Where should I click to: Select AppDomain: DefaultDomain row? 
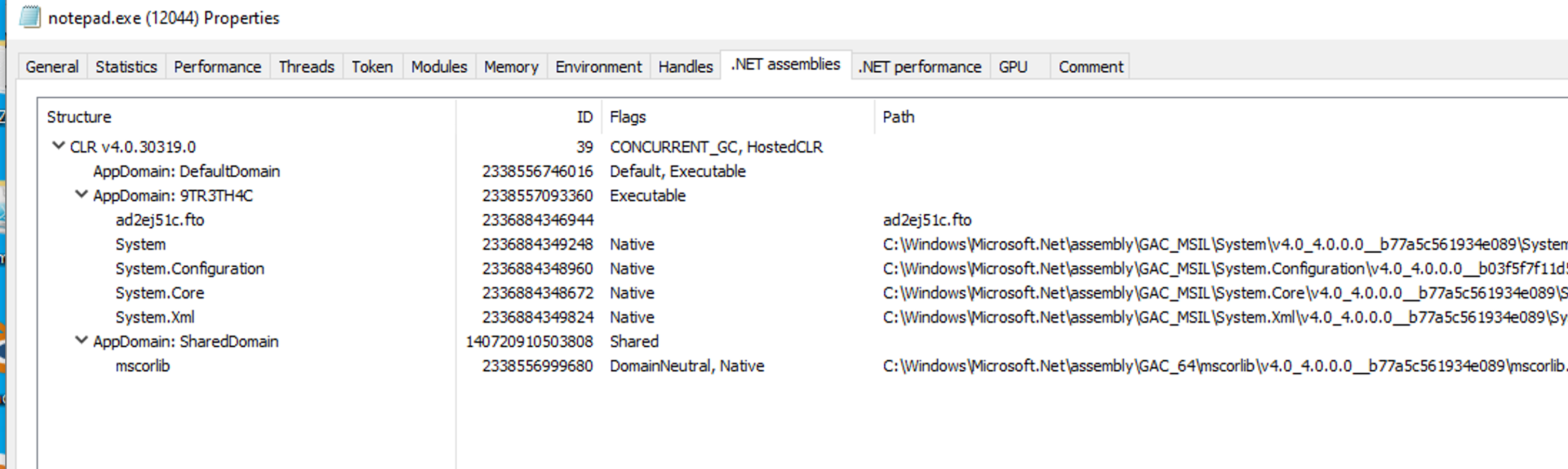pos(187,171)
